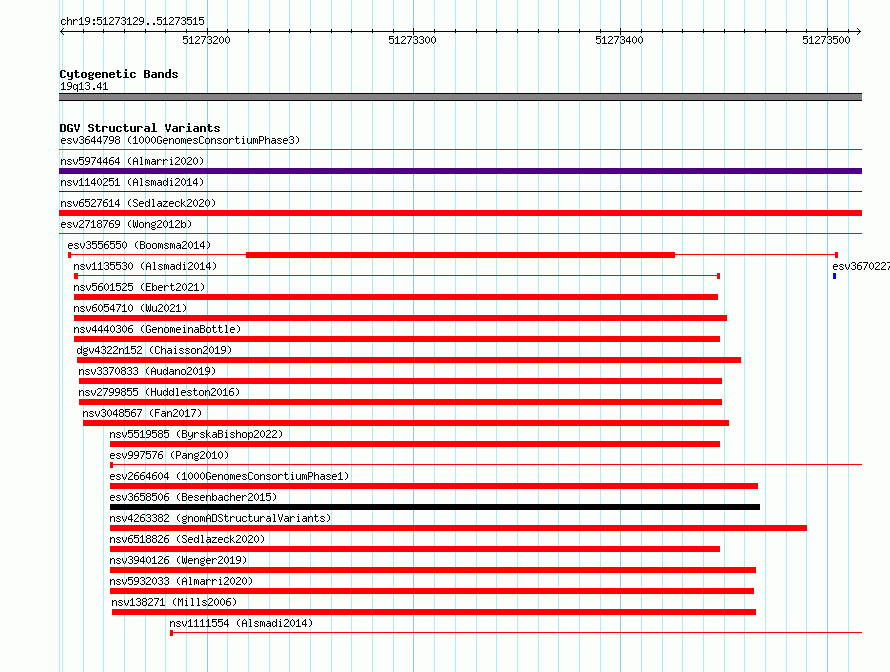Click the chr19:51273129..51273515 region label

pos(132,21)
